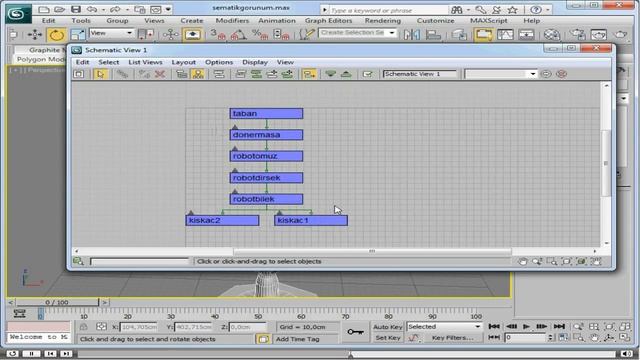Click the Schematic View name field
The image size is (640, 360).
420,74
